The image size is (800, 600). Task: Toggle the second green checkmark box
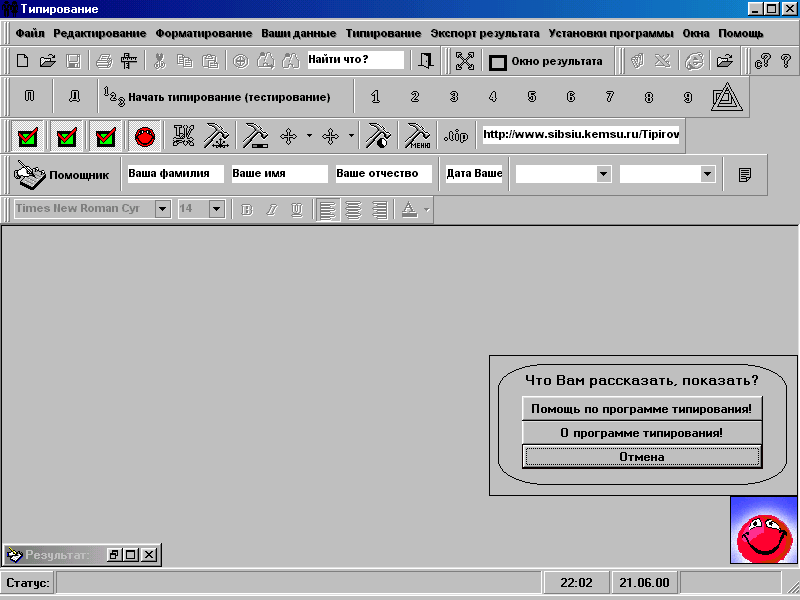tap(67, 136)
